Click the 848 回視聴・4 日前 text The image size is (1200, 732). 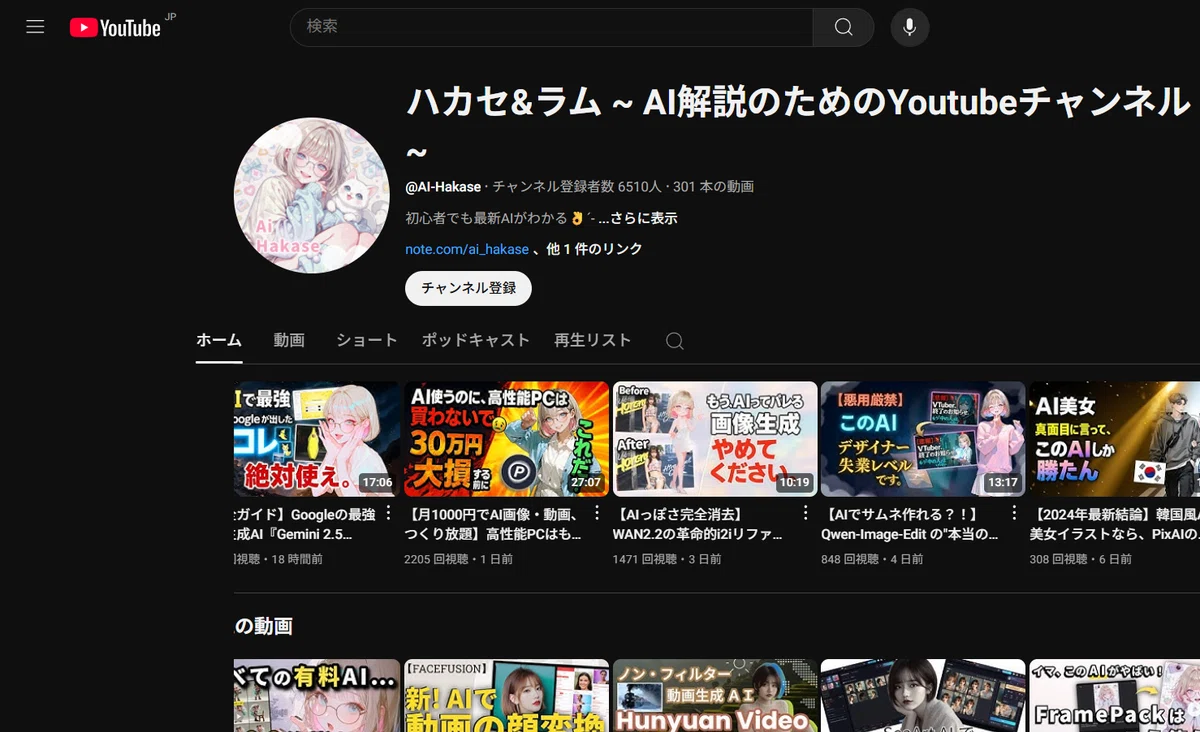[x=872, y=560]
